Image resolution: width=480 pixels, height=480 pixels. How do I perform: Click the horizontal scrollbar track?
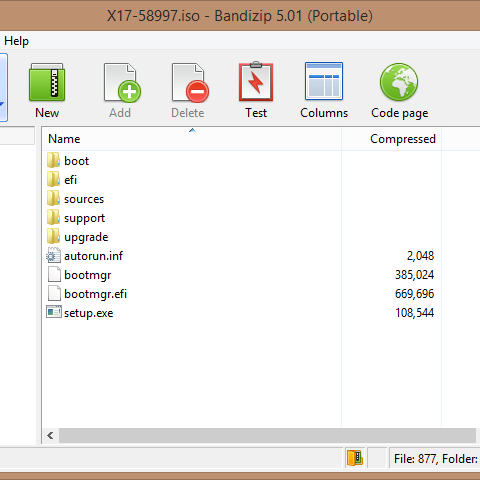267,435
